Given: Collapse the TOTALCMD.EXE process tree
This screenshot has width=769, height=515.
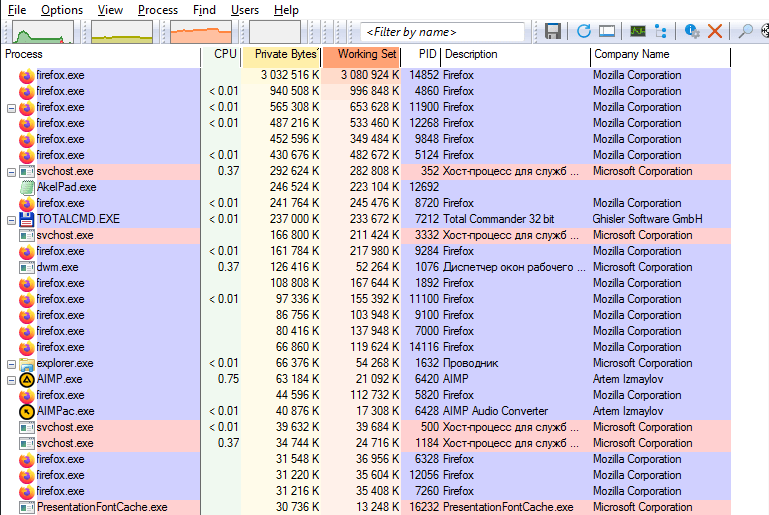Looking at the screenshot, I should (x=11, y=221).
